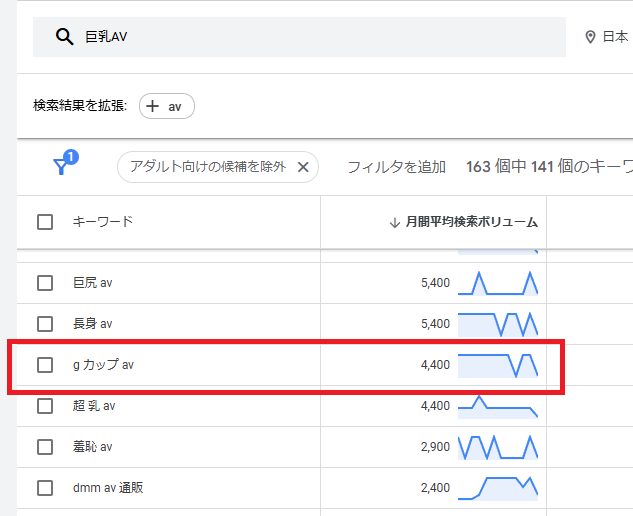Image resolution: width=633 pixels, height=516 pixels.
Task: Click the アダルト向けの候補を除外 filter chip
Action: click(218, 167)
